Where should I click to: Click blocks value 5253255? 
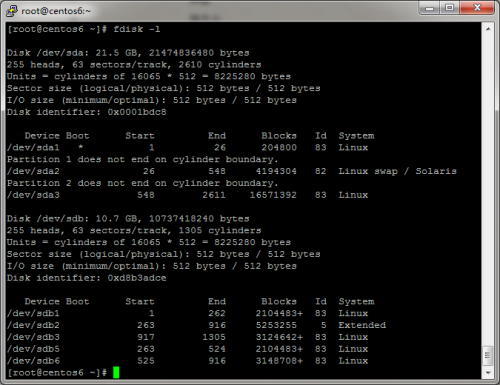coord(276,325)
